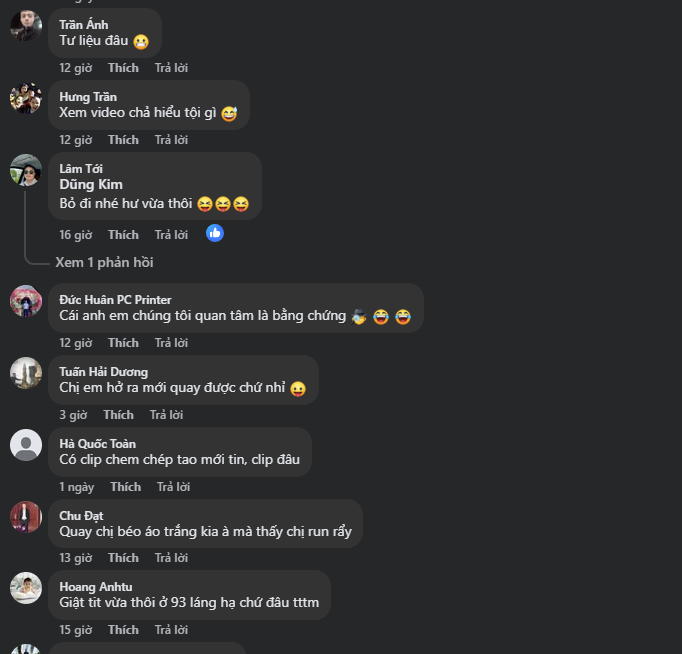Like Trần Ánh's comment with Thích

click(x=123, y=68)
